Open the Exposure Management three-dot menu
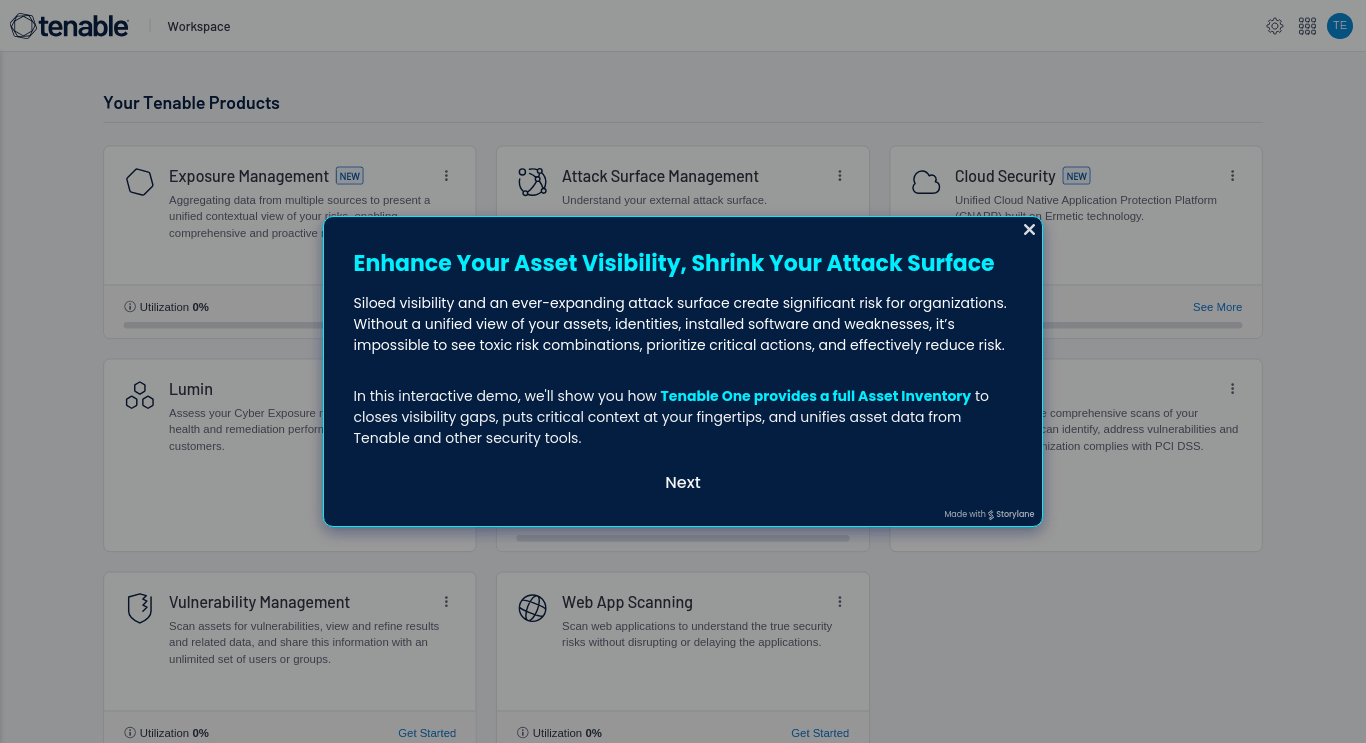This screenshot has height=743, width=1366. [x=446, y=175]
